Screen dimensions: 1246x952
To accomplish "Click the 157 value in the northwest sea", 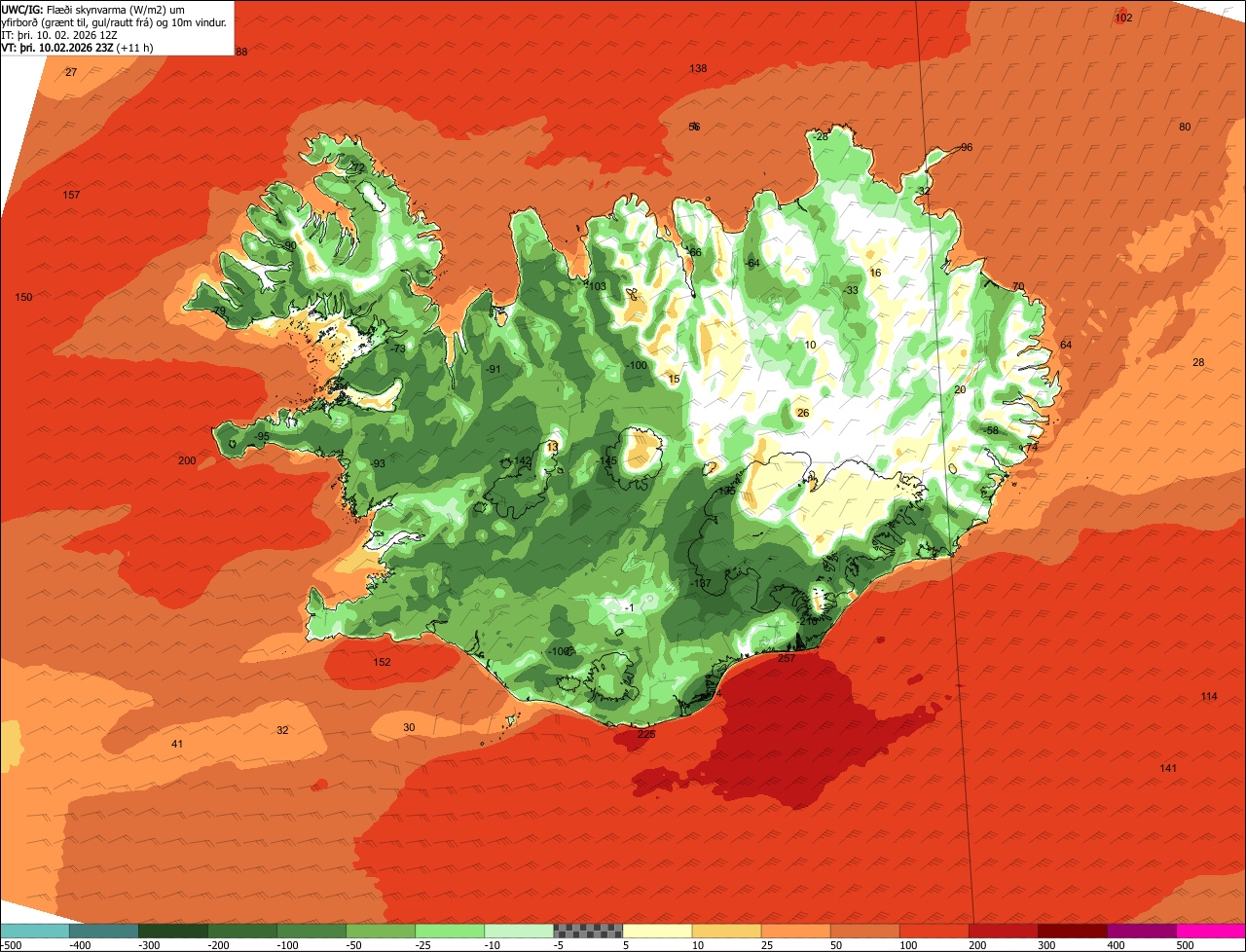I will 71,195.
